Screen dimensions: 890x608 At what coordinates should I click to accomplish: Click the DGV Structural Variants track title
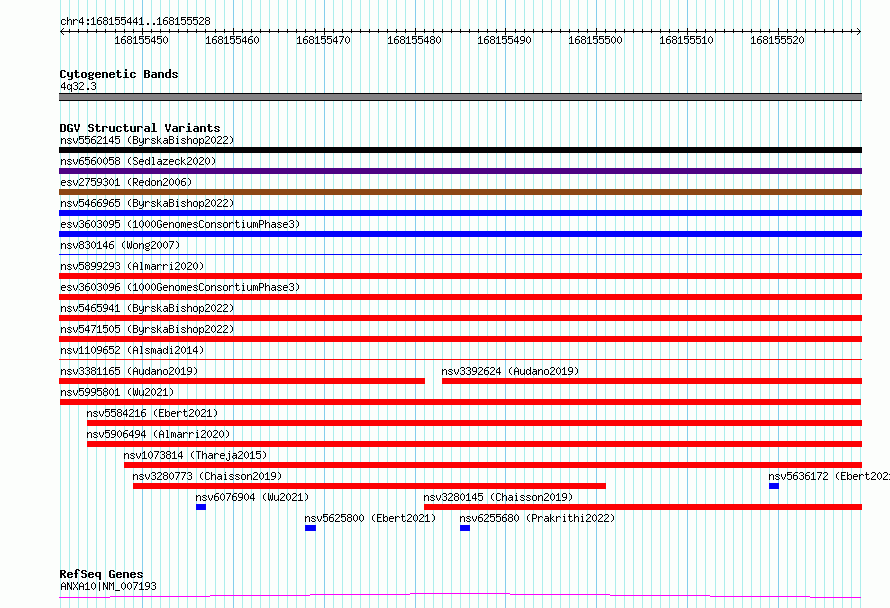[140, 128]
